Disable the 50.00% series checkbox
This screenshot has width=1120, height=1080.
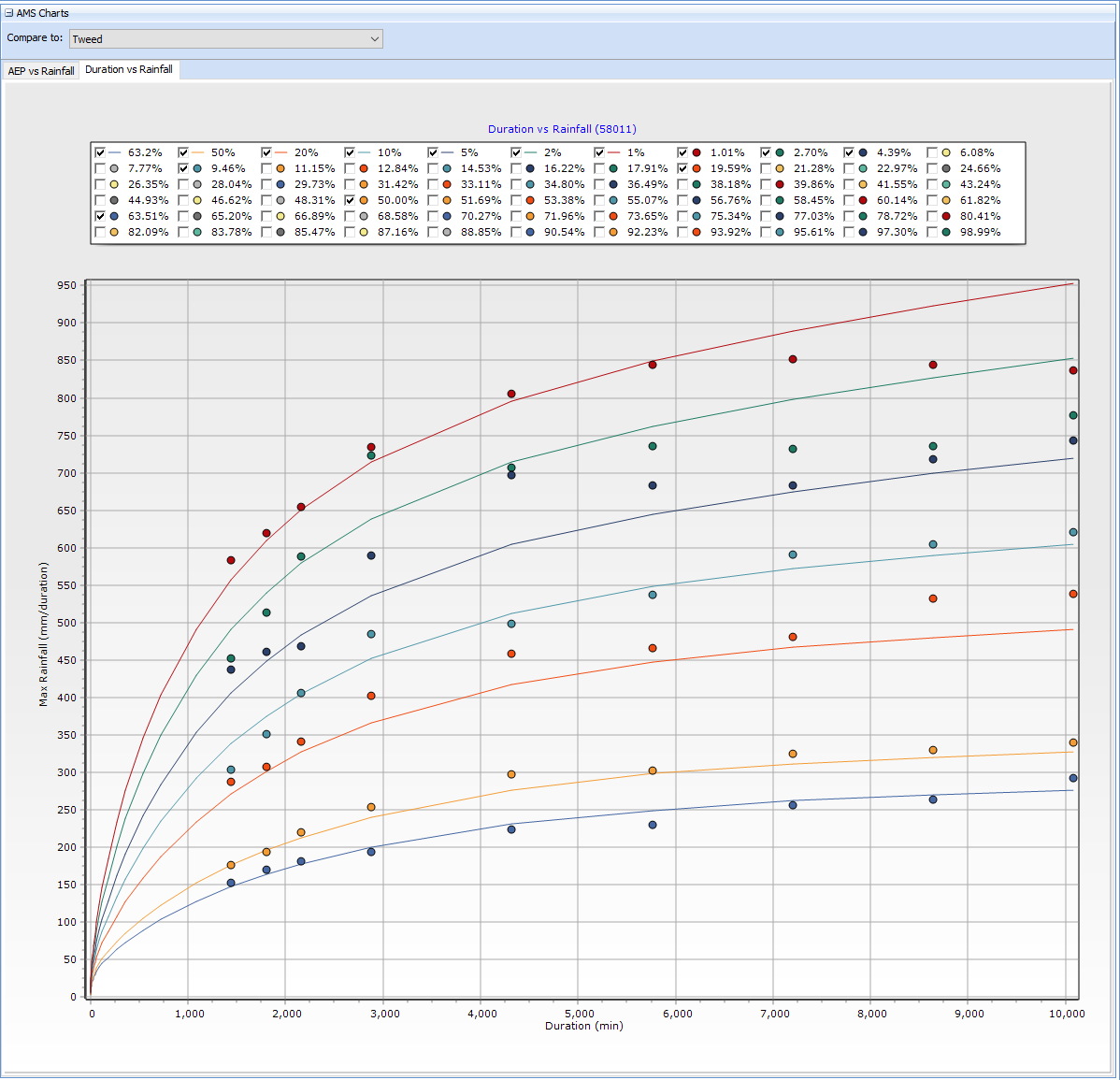350,200
